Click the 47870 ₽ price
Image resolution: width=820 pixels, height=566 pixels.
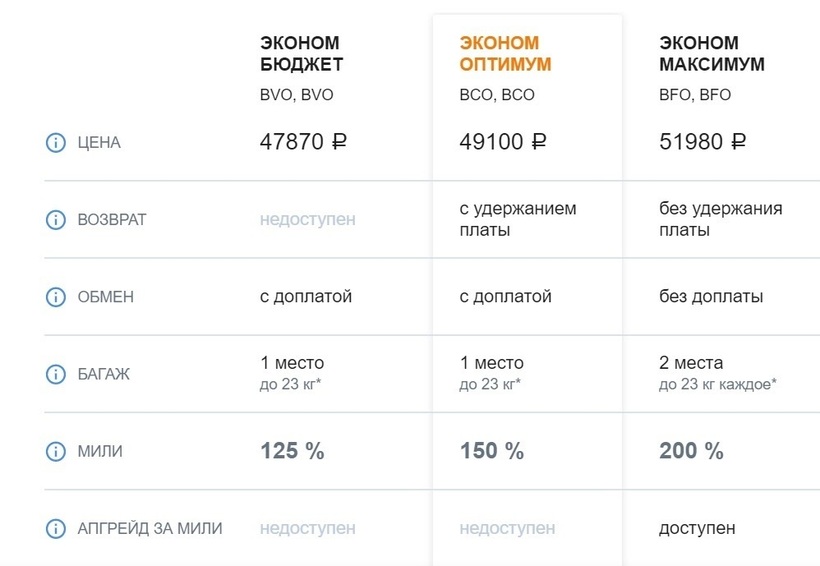click(303, 142)
